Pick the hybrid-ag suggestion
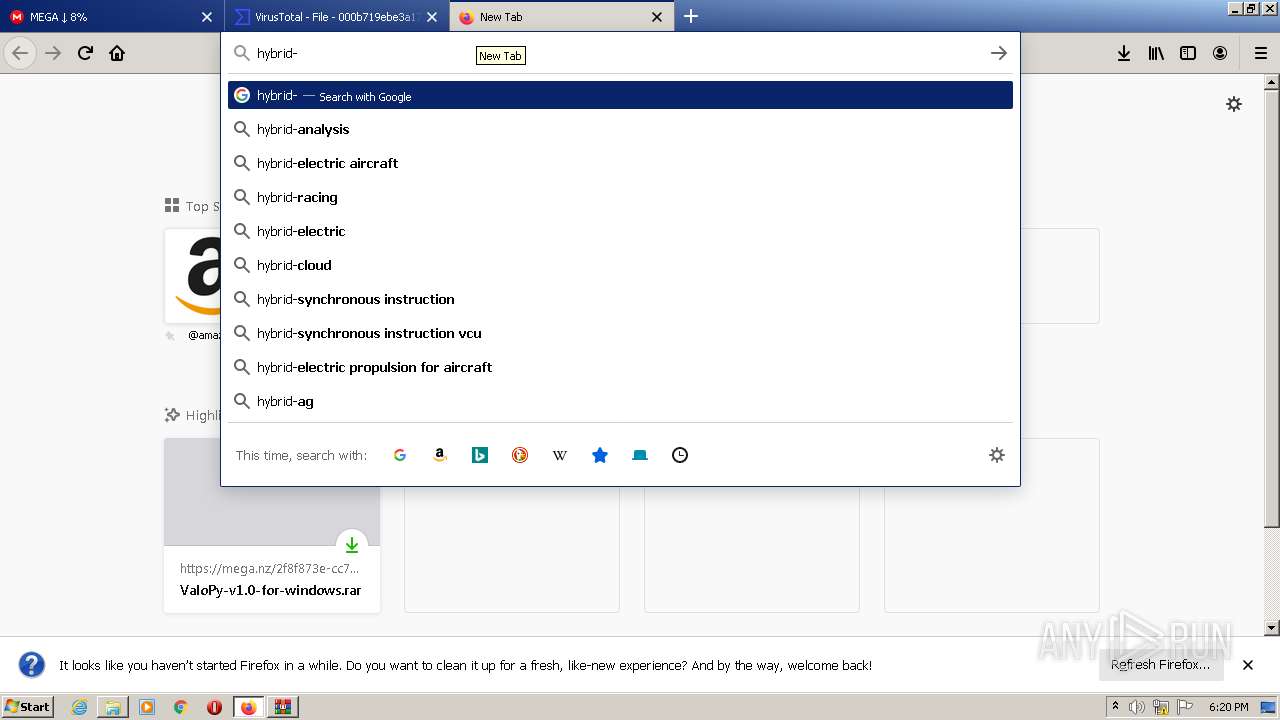This screenshot has width=1280, height=720. tap(620, 401)
